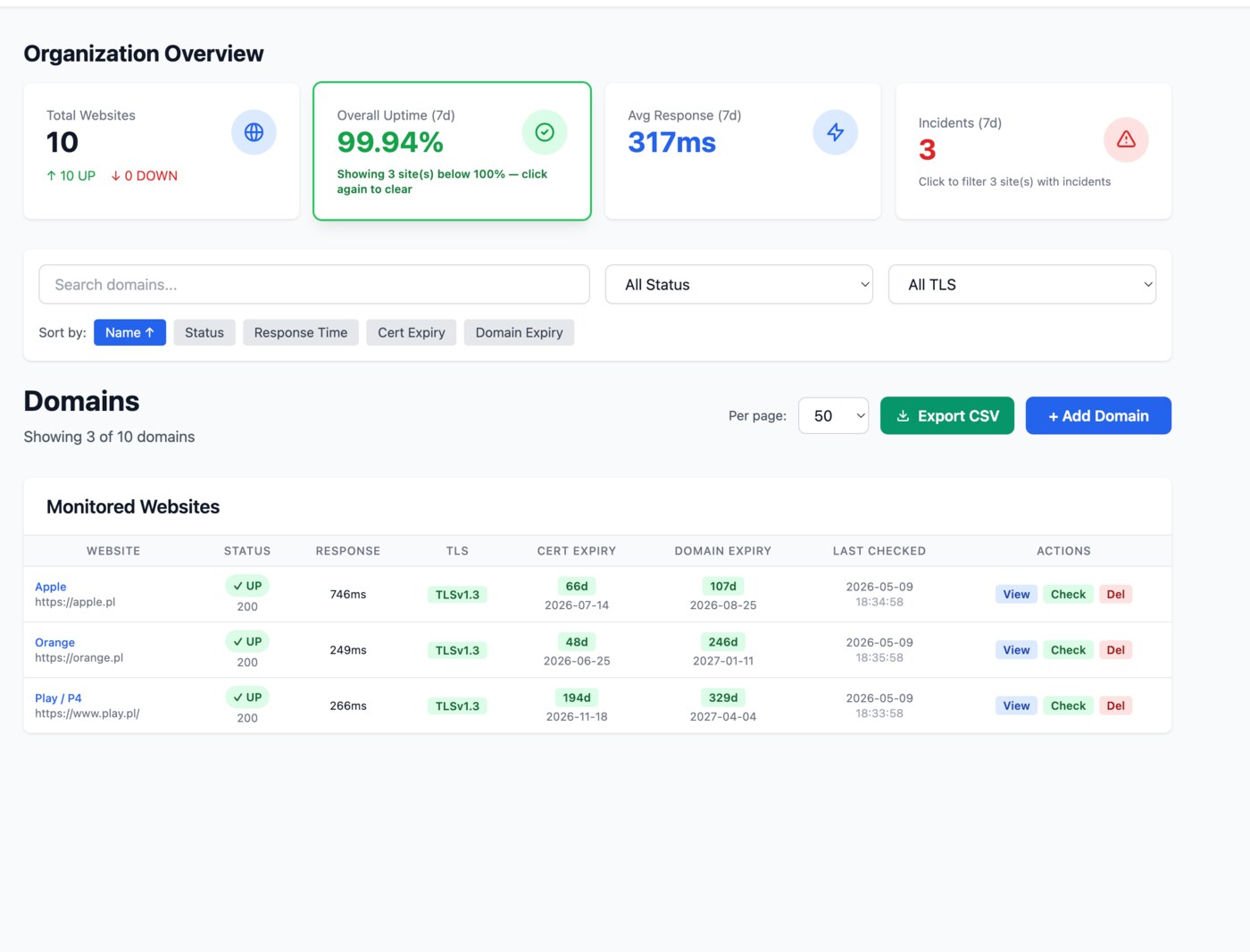
Task: Click Check for the Apple row
Action: 1068,594
